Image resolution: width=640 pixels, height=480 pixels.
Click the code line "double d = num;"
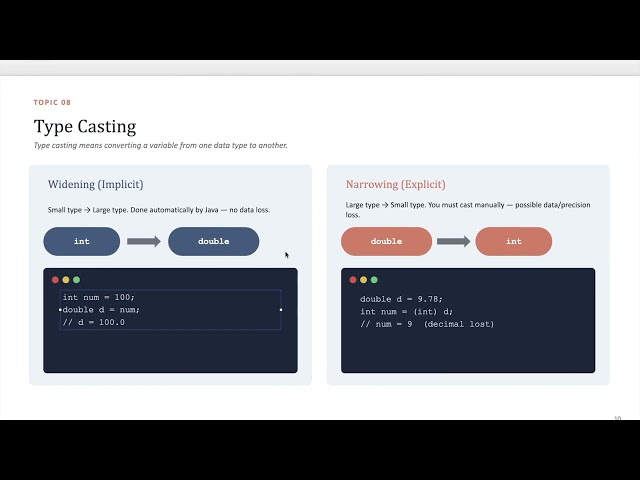click(x=101, y=310)
